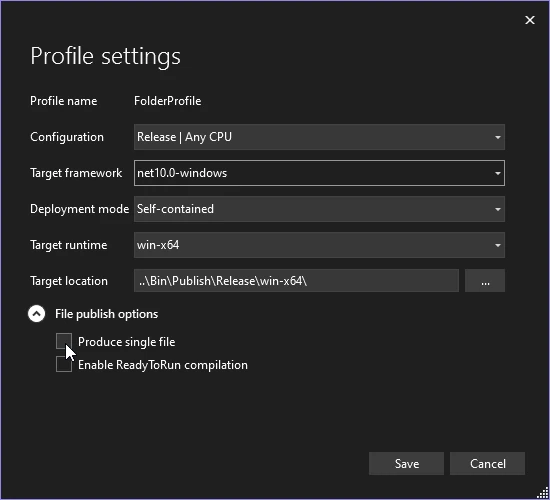
Task: Cancel the profile settings changes
Action: [x=488, y=464]
